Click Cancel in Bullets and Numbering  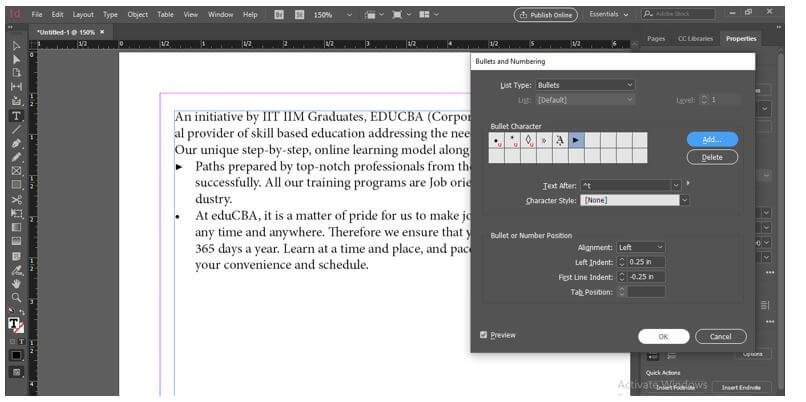point(720,337)
